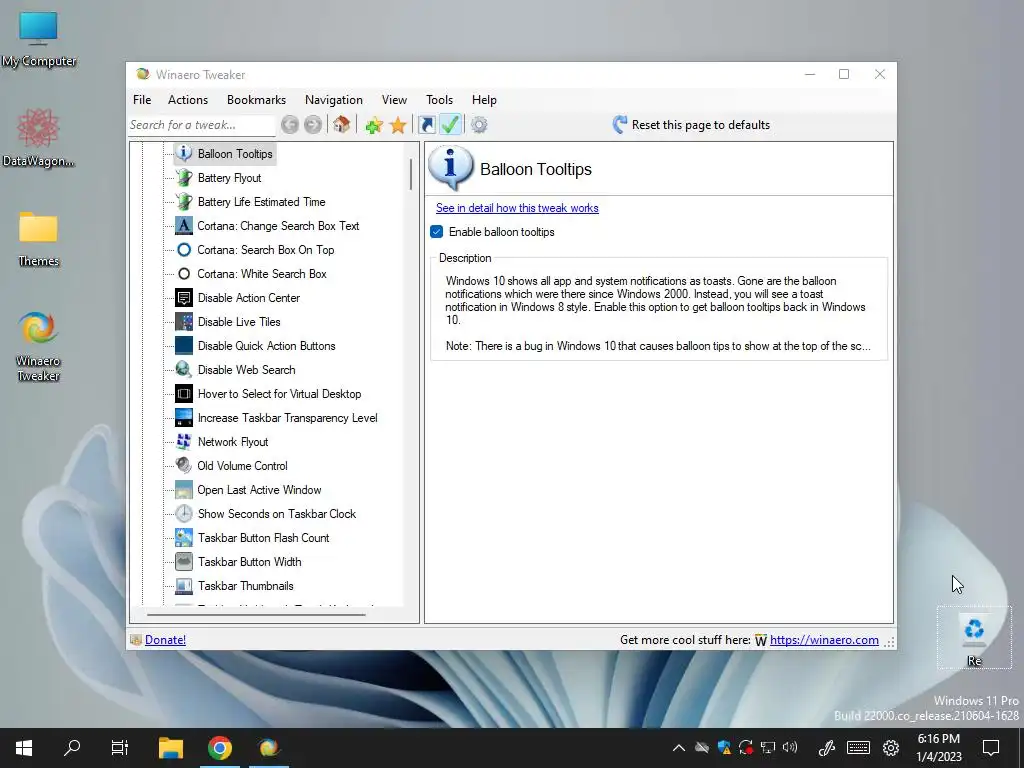1024x768 pixels.
Task: Select the Themes folder on desktop
Action: pyautogui.click(x=38, y=238)
